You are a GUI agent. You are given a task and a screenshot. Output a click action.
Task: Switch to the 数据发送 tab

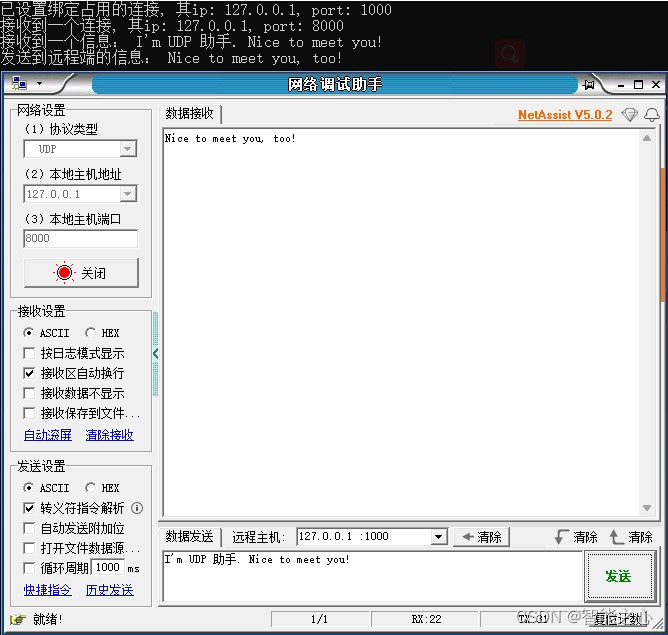190,537
